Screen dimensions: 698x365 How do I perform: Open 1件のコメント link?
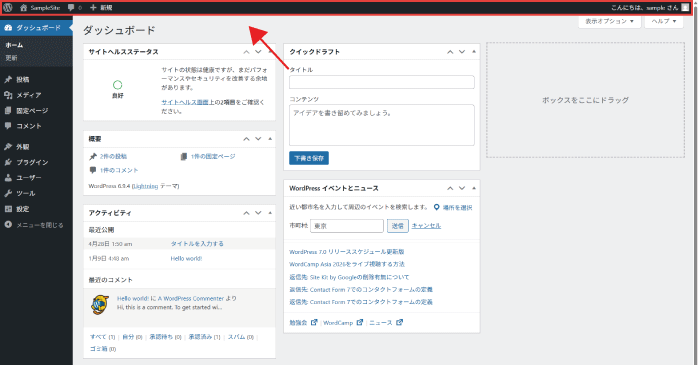[x=119, y=170]
